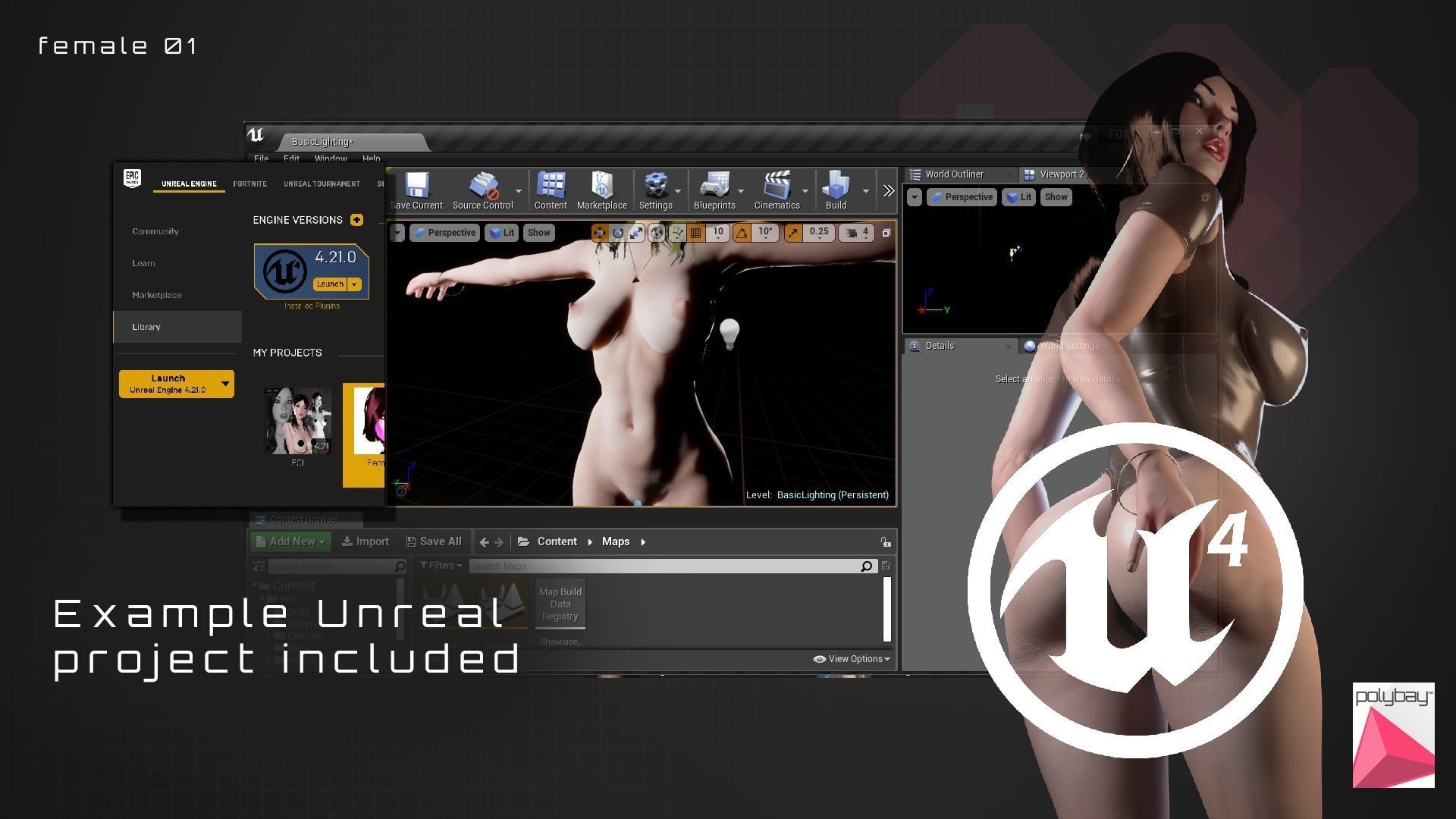Click the Content Browser vertical scrollbar

coord(886,609)
